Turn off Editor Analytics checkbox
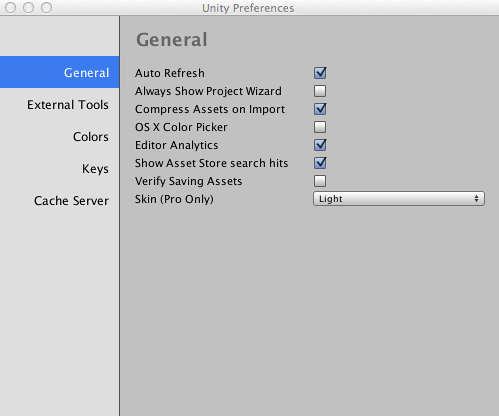Image resolution: width=499 pixels, height=416 pixels. pos(320,145)
